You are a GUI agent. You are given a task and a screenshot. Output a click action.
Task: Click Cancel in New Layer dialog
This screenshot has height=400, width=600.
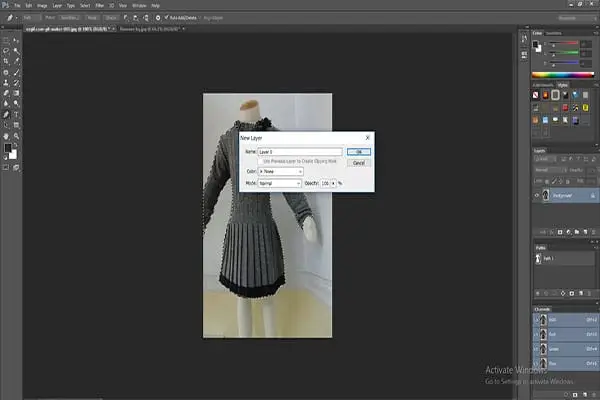click(359, 163)
